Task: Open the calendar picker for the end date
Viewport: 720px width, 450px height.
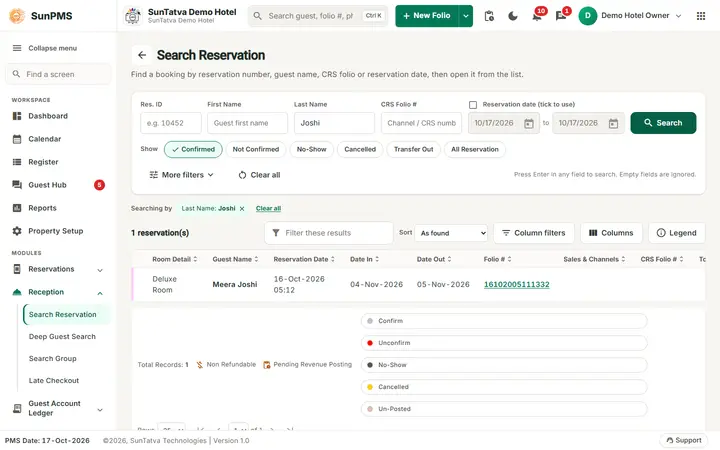Action: pyautogui.click(x=613, y=124)
